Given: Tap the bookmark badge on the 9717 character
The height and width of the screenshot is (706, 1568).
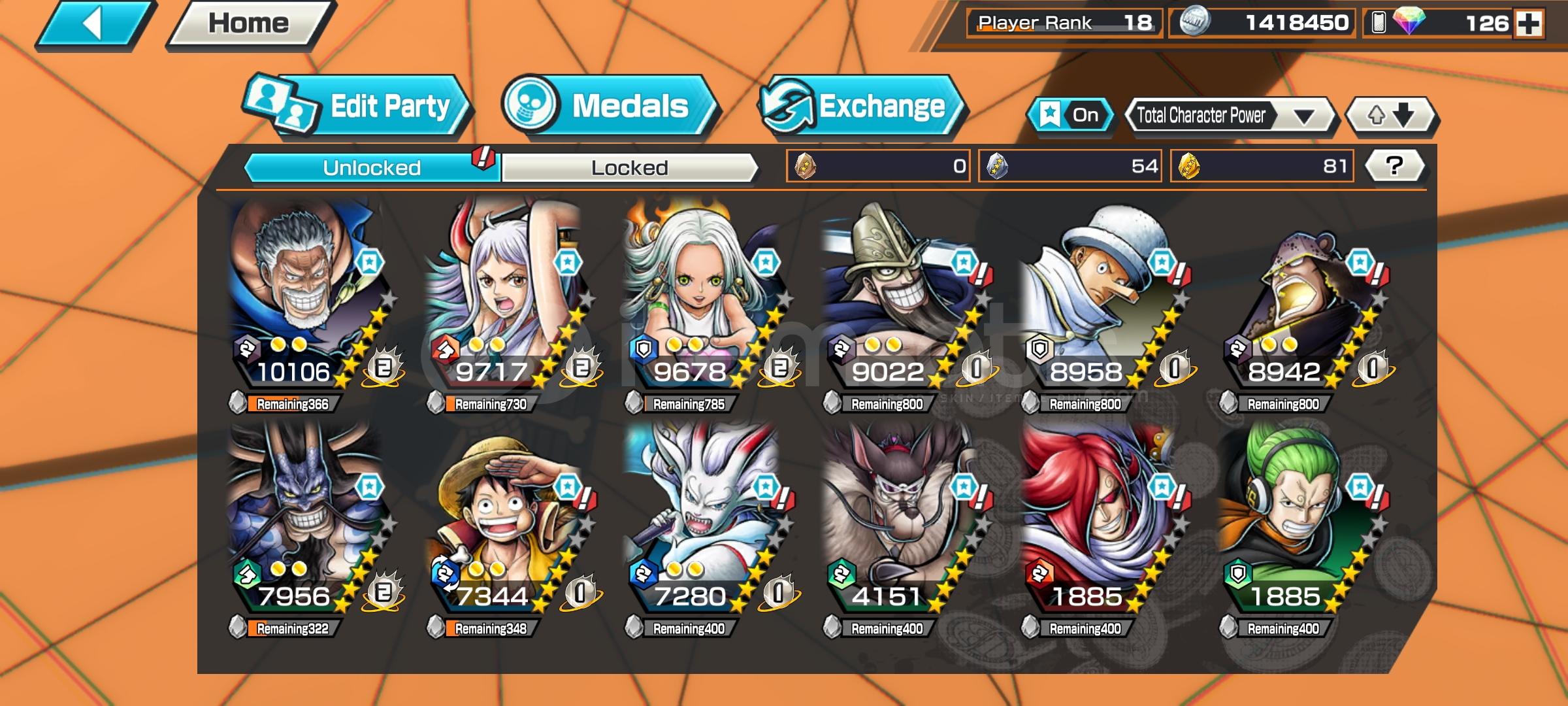Looking at the screenshot, I should click(568, 263).
